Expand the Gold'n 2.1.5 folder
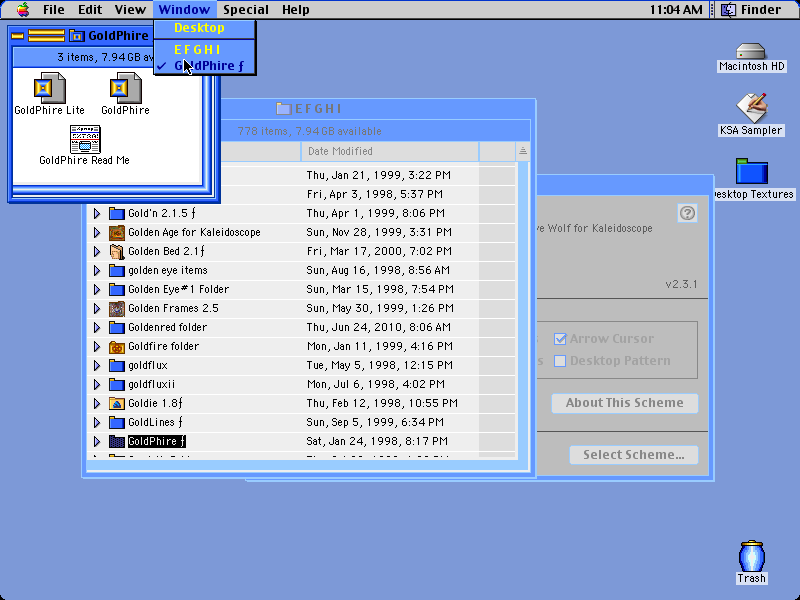 click(x=97, y=213)
